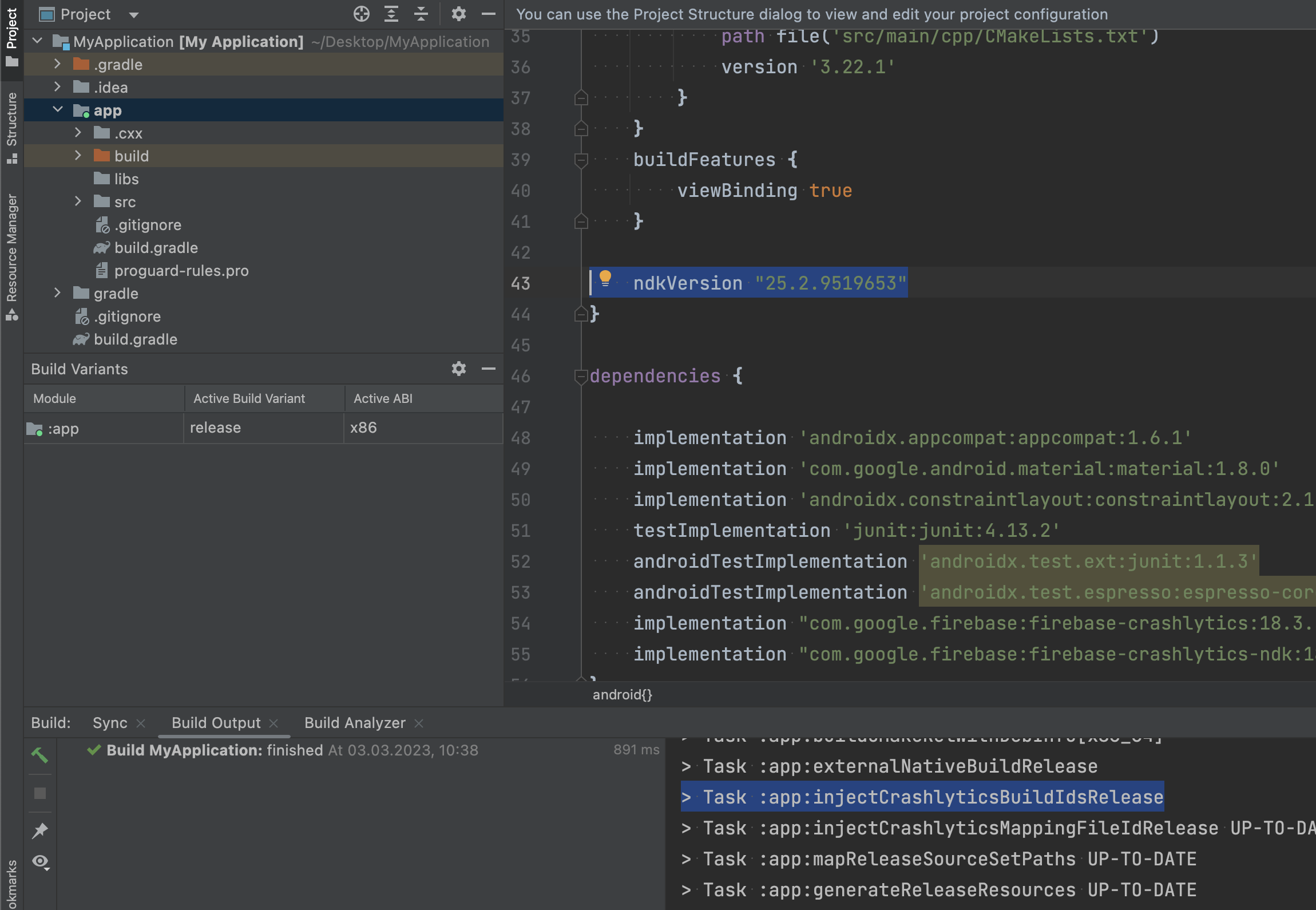Screen dimensions: 1316x910
Task: Switch to the Build Analyzer tab
Action: pos(355,722)
